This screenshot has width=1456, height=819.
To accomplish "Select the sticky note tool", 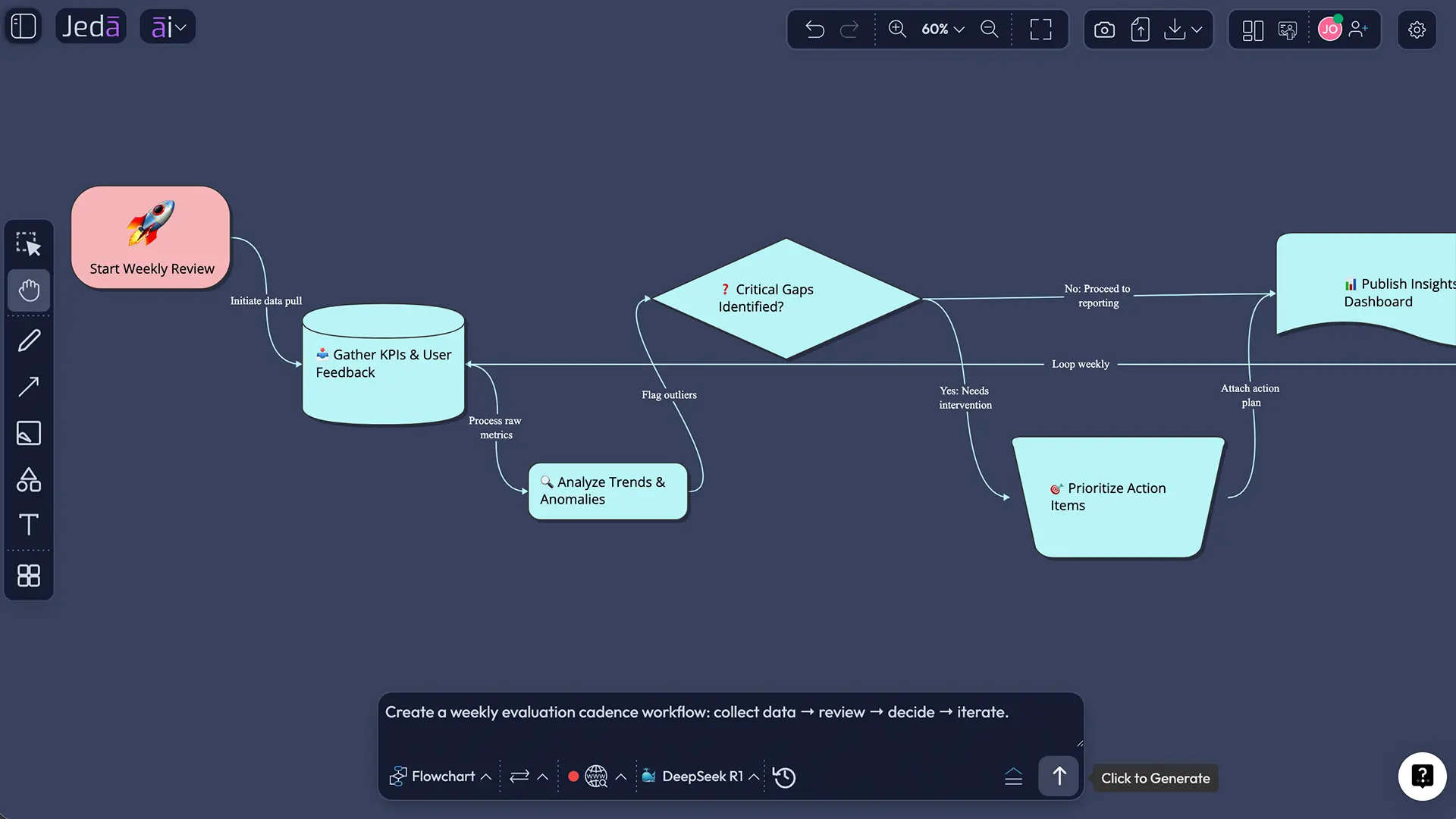I will pos(29,433).
